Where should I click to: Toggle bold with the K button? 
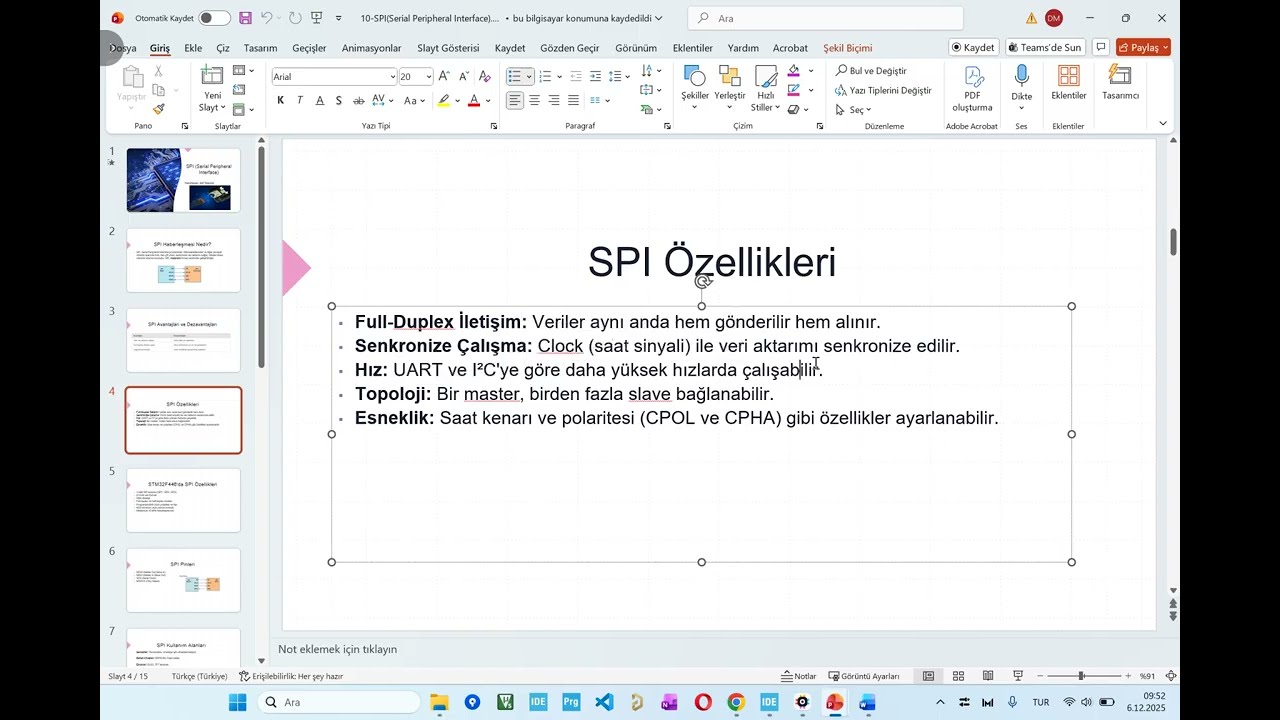point(281,100)
